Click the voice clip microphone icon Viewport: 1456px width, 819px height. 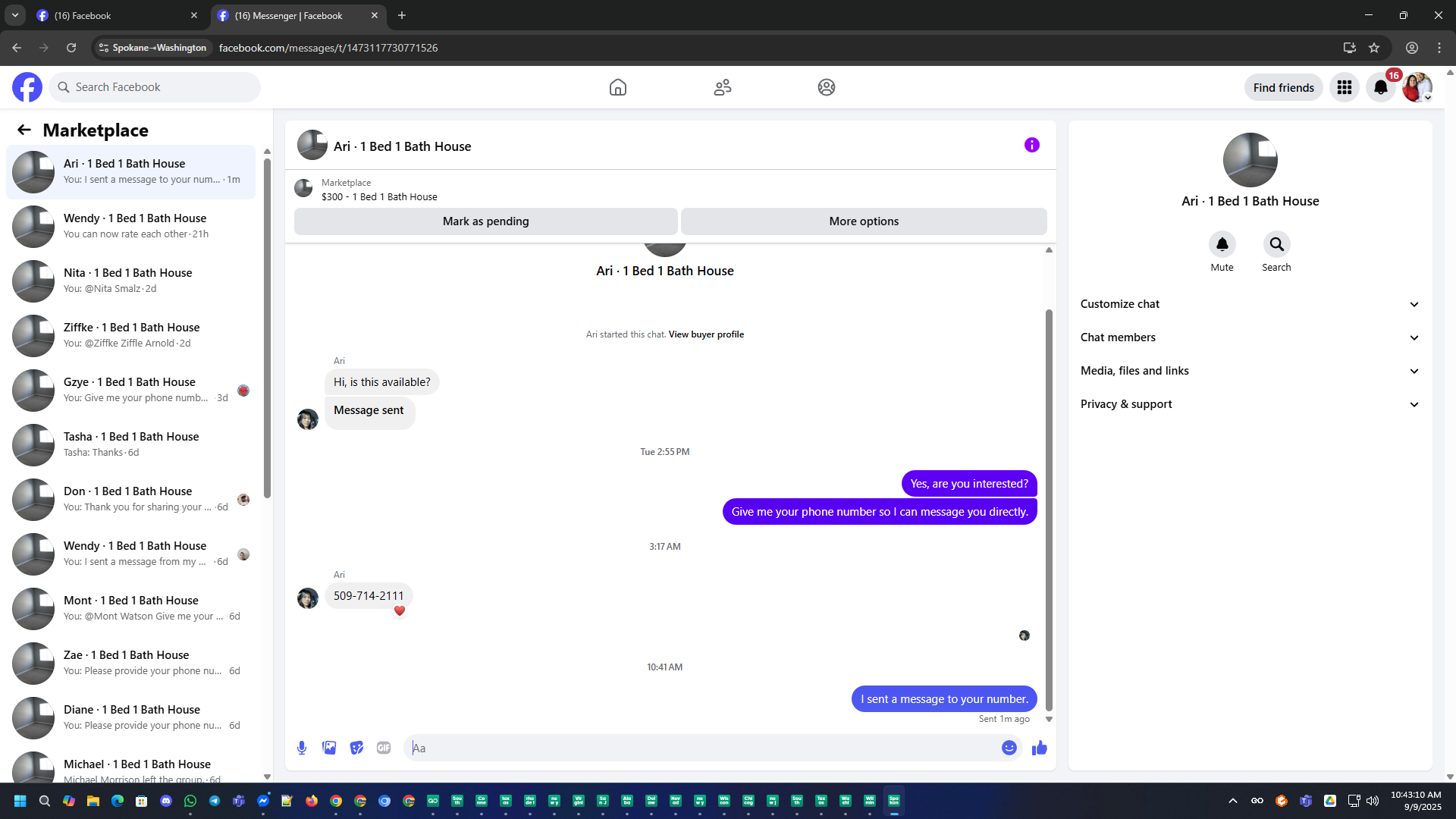(x=302, y=748)
